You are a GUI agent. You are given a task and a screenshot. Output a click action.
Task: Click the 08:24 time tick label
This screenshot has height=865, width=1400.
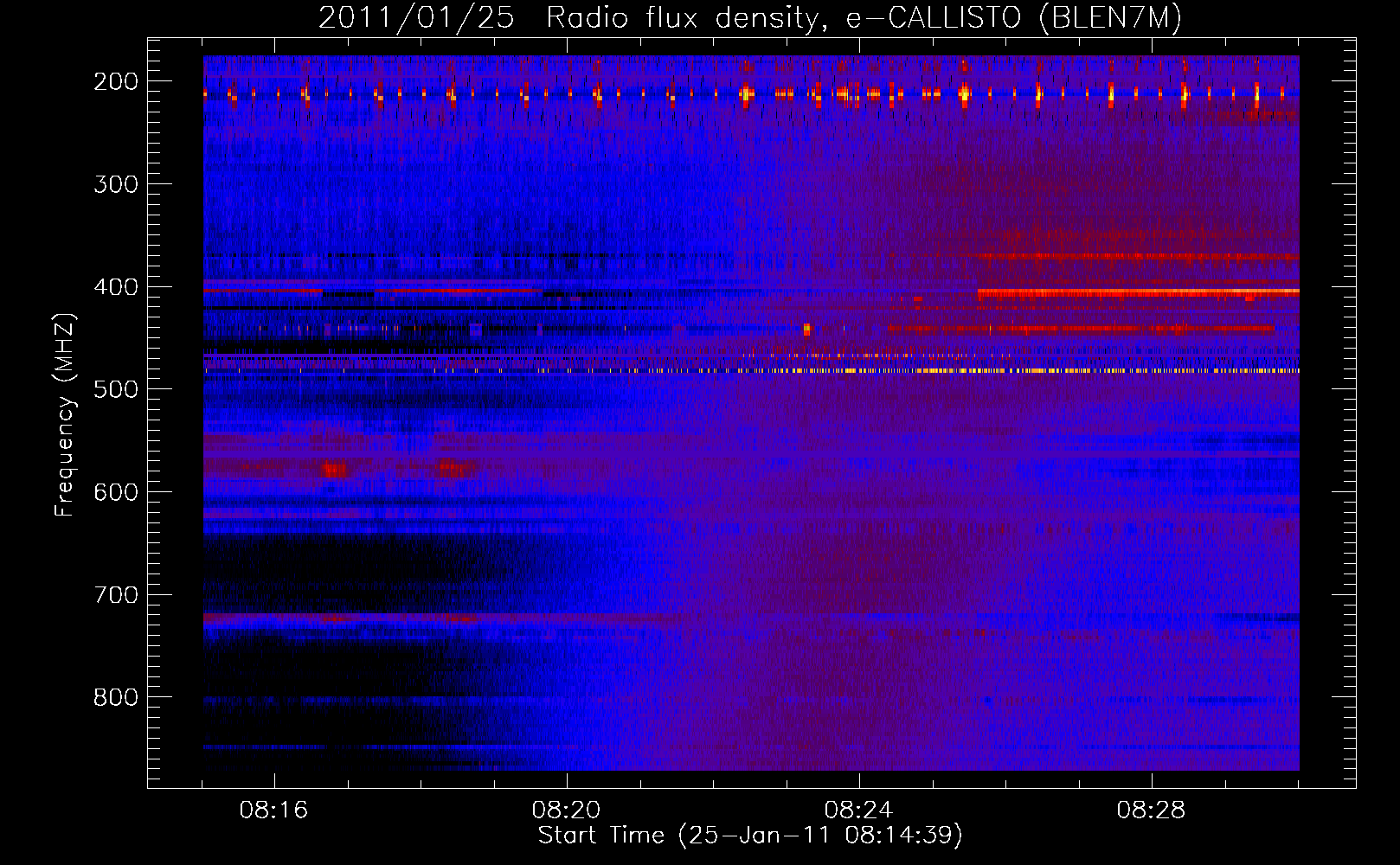click(x=859, y=811)
